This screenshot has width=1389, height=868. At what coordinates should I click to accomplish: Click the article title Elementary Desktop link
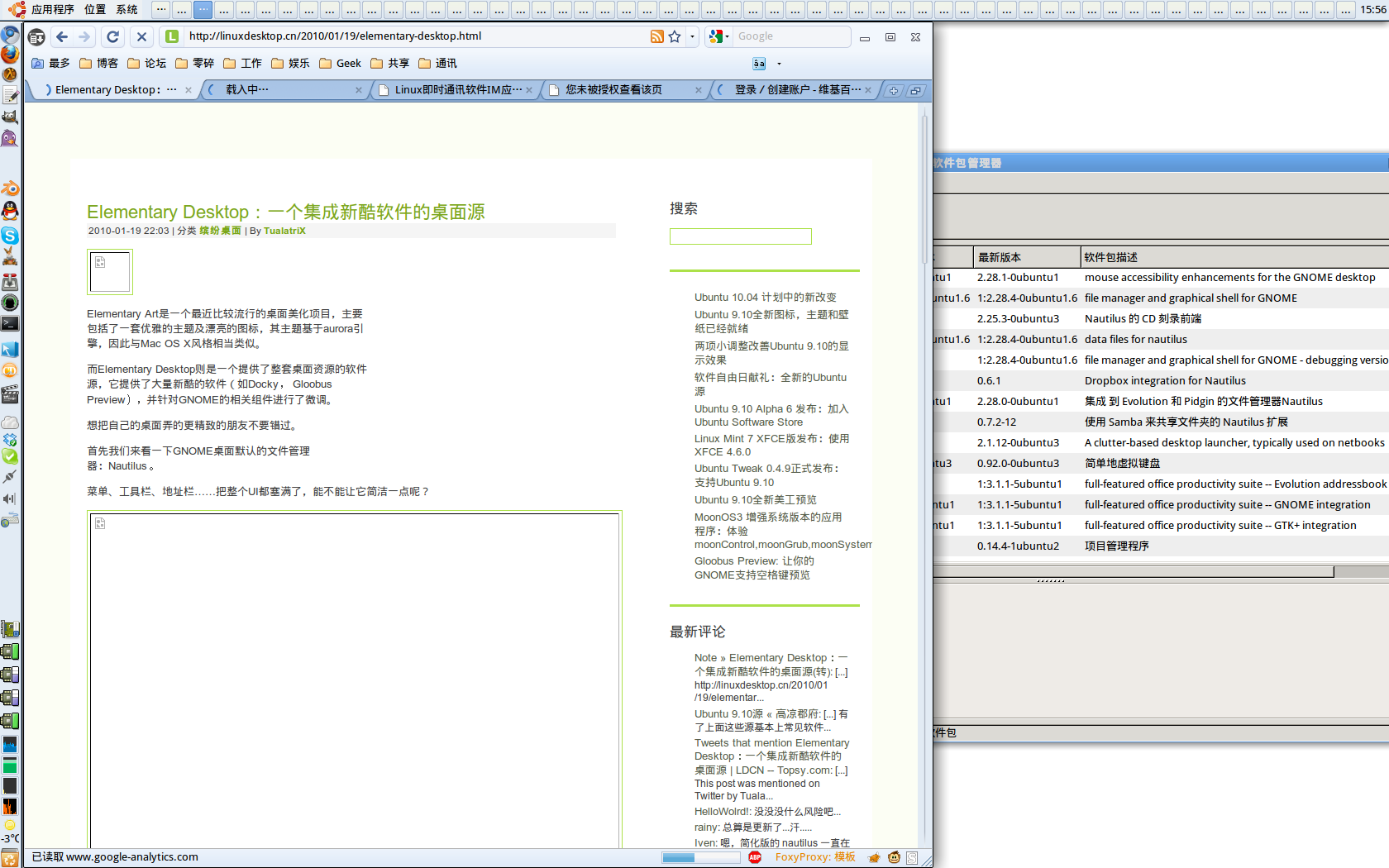(x=286, y=212)
